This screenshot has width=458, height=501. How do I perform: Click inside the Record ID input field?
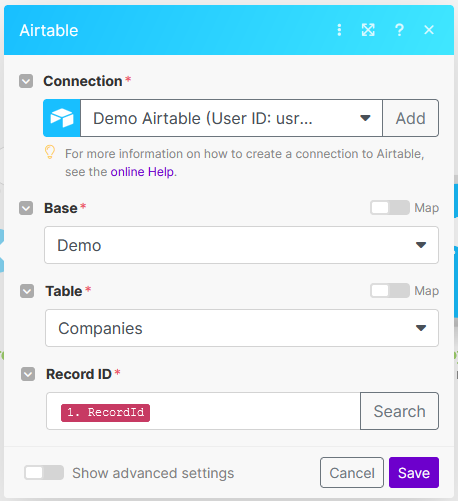click(203, 411)
